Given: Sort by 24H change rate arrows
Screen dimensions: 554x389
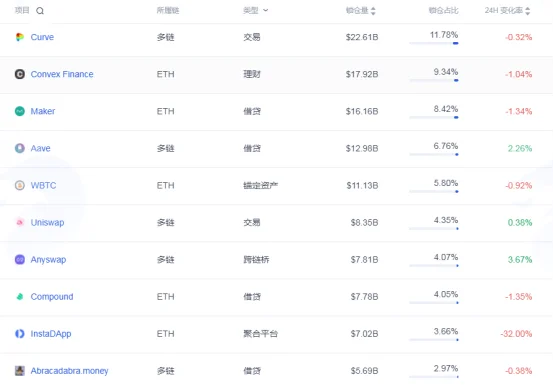Looking at the screenshot, I should (528, 11).
